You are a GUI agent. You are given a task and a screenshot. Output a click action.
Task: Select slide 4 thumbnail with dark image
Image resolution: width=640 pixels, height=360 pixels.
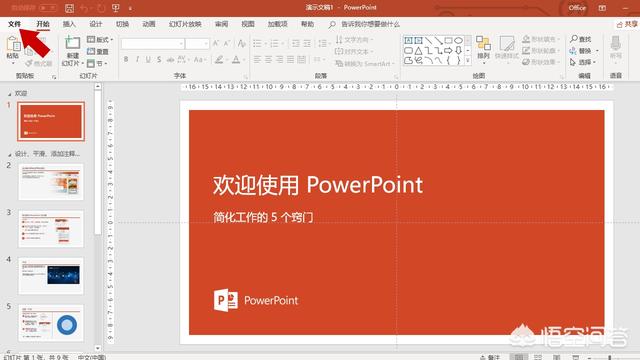click(51, 276)
